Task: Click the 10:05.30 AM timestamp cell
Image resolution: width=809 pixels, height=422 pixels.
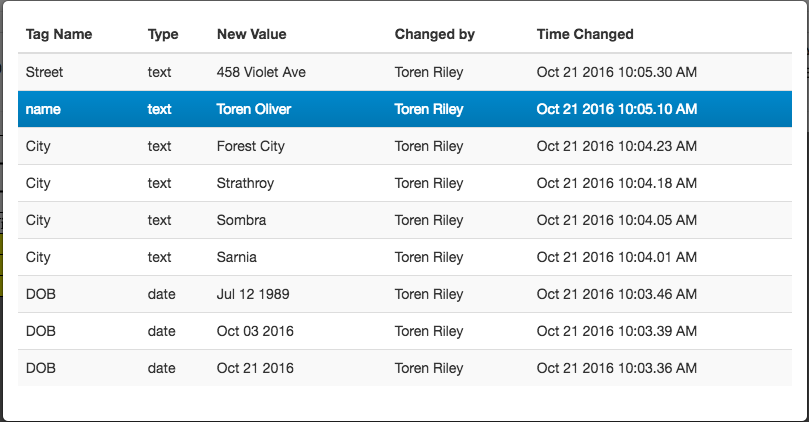Action: tap(617, 72)
